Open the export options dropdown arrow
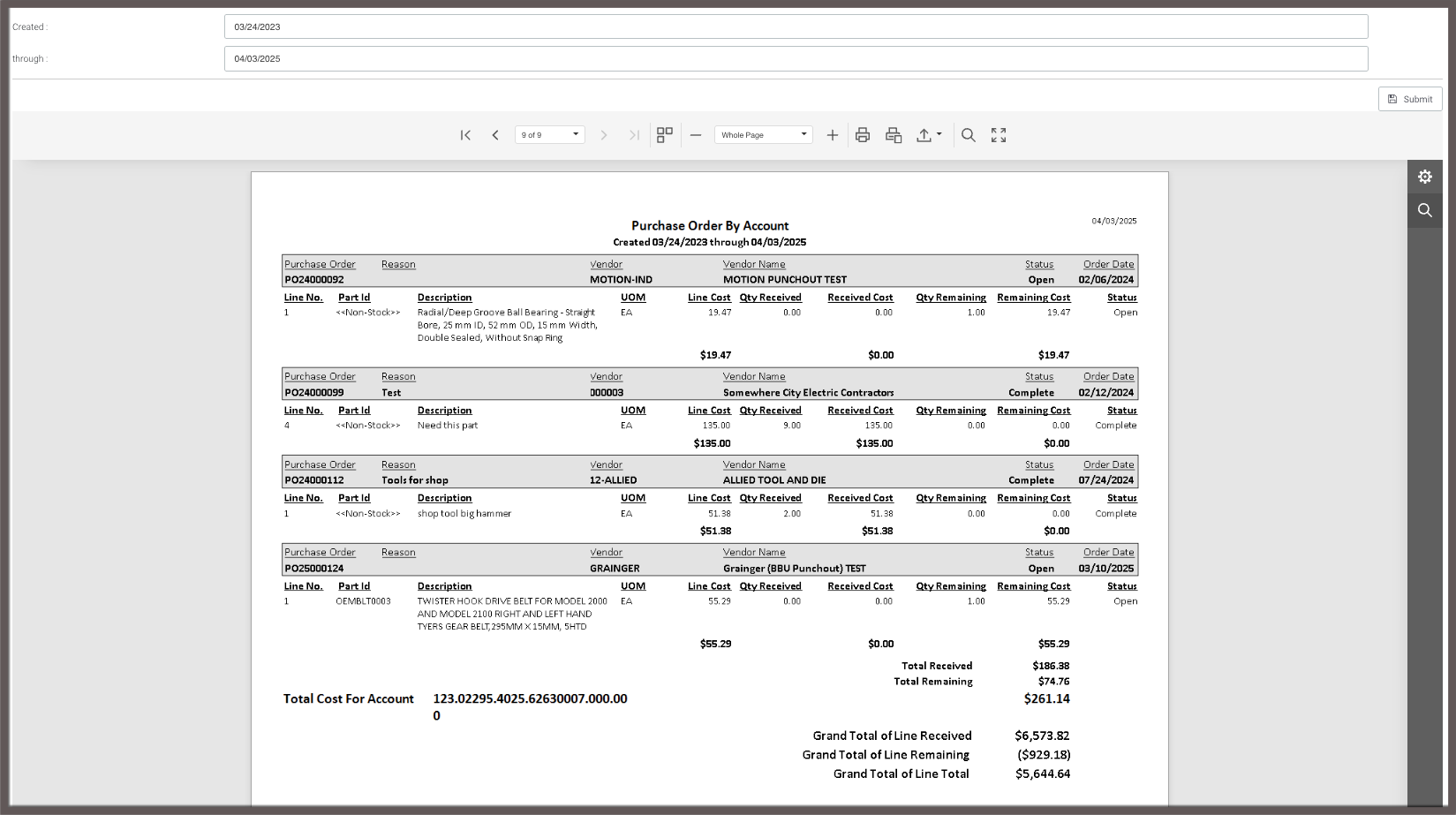Image resolution: width=1456 pixels, height=815 pixels. pos(939,134)
